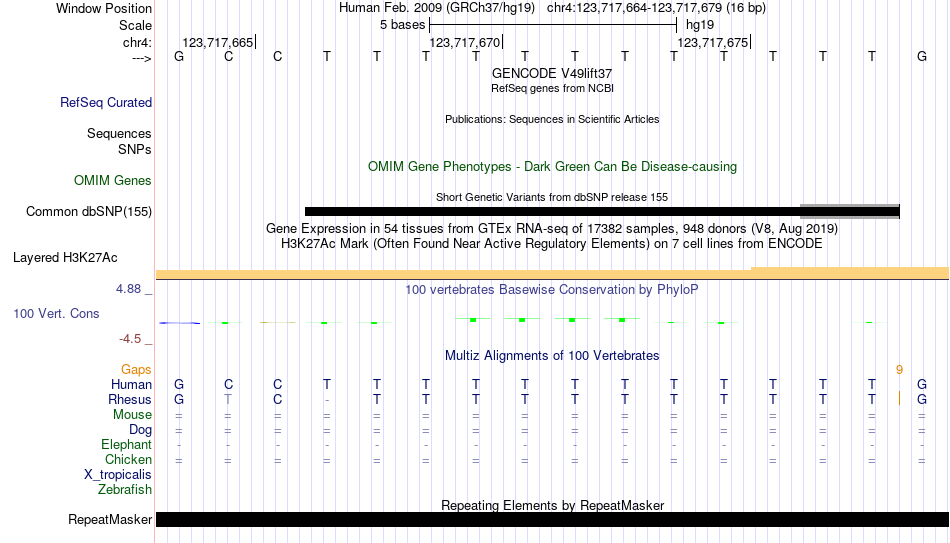This screenshot has height=543, width=950.
Task: Click the 5 bases scale bar line
Action: (x=553, y=25)
